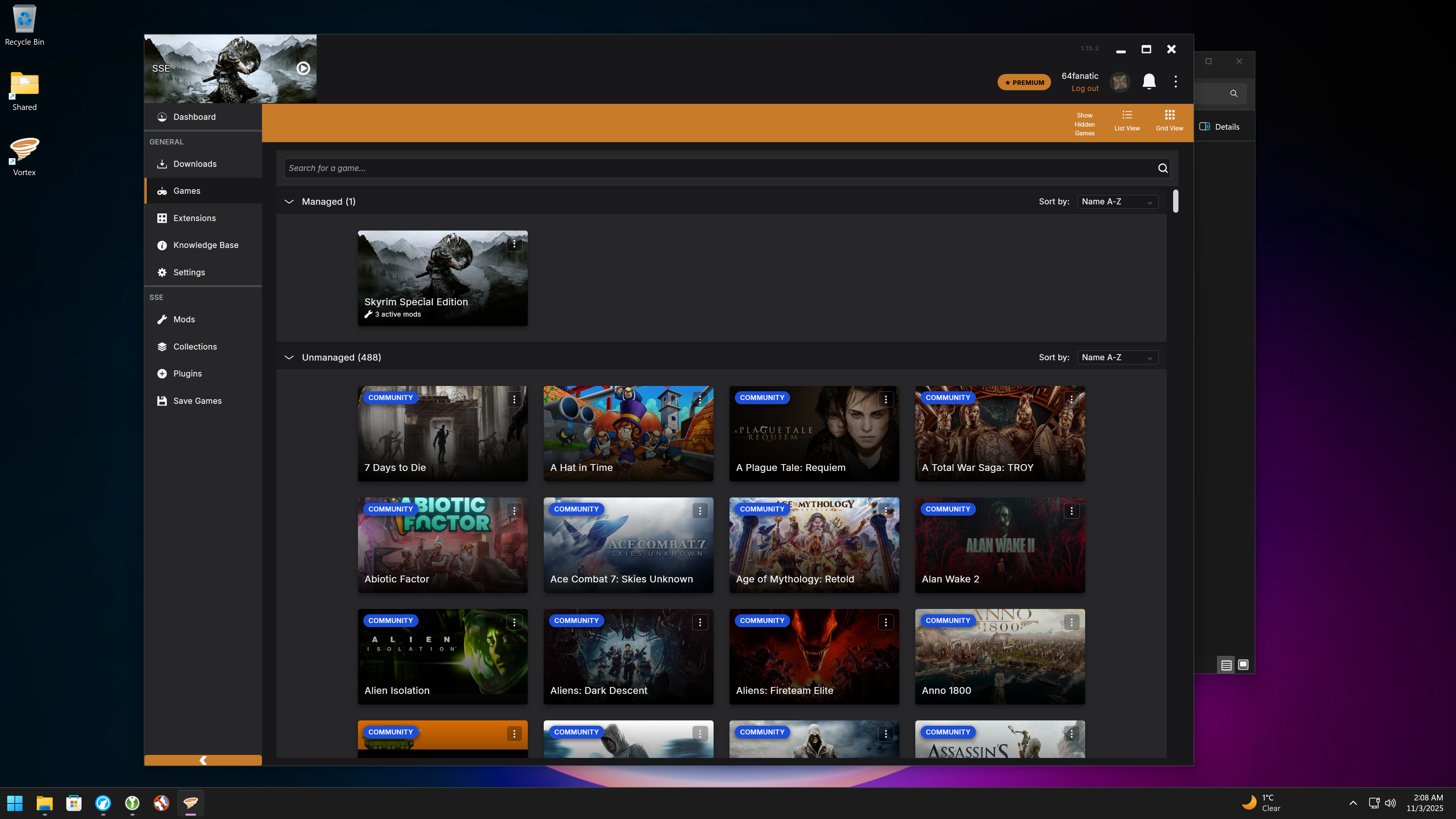Open Vortex global three-dot menu
Viewport: 1456px width, 819px height.
(x=1176, y=82)
